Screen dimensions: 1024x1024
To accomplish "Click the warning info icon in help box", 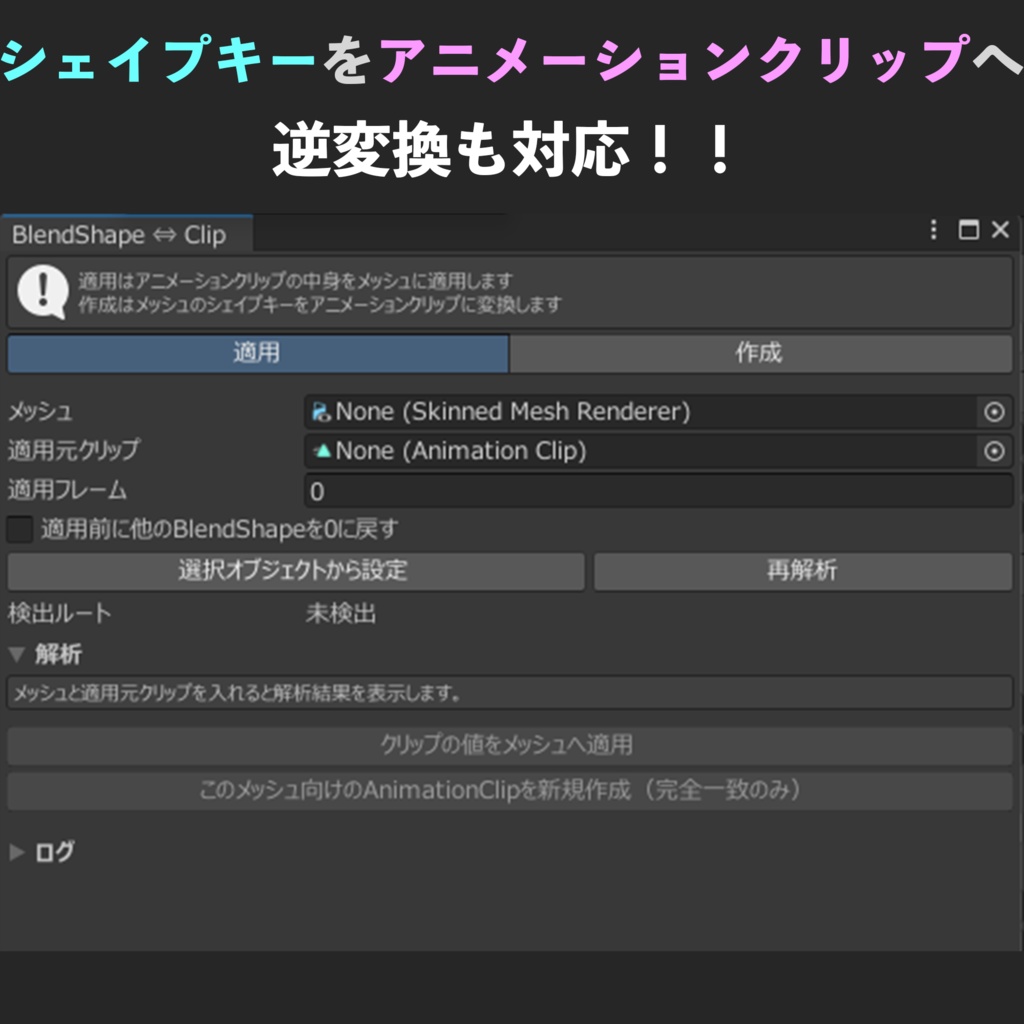I will point(43,291).
